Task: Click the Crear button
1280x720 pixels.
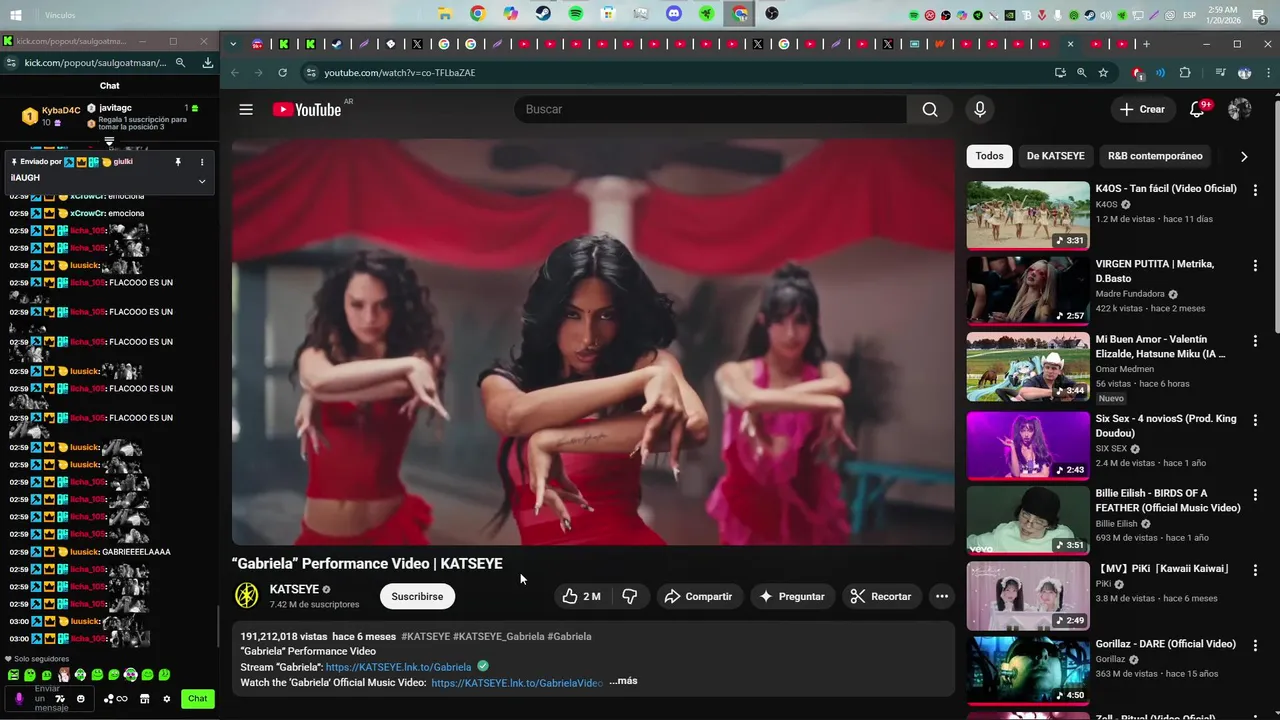Action: (1143, 109)
